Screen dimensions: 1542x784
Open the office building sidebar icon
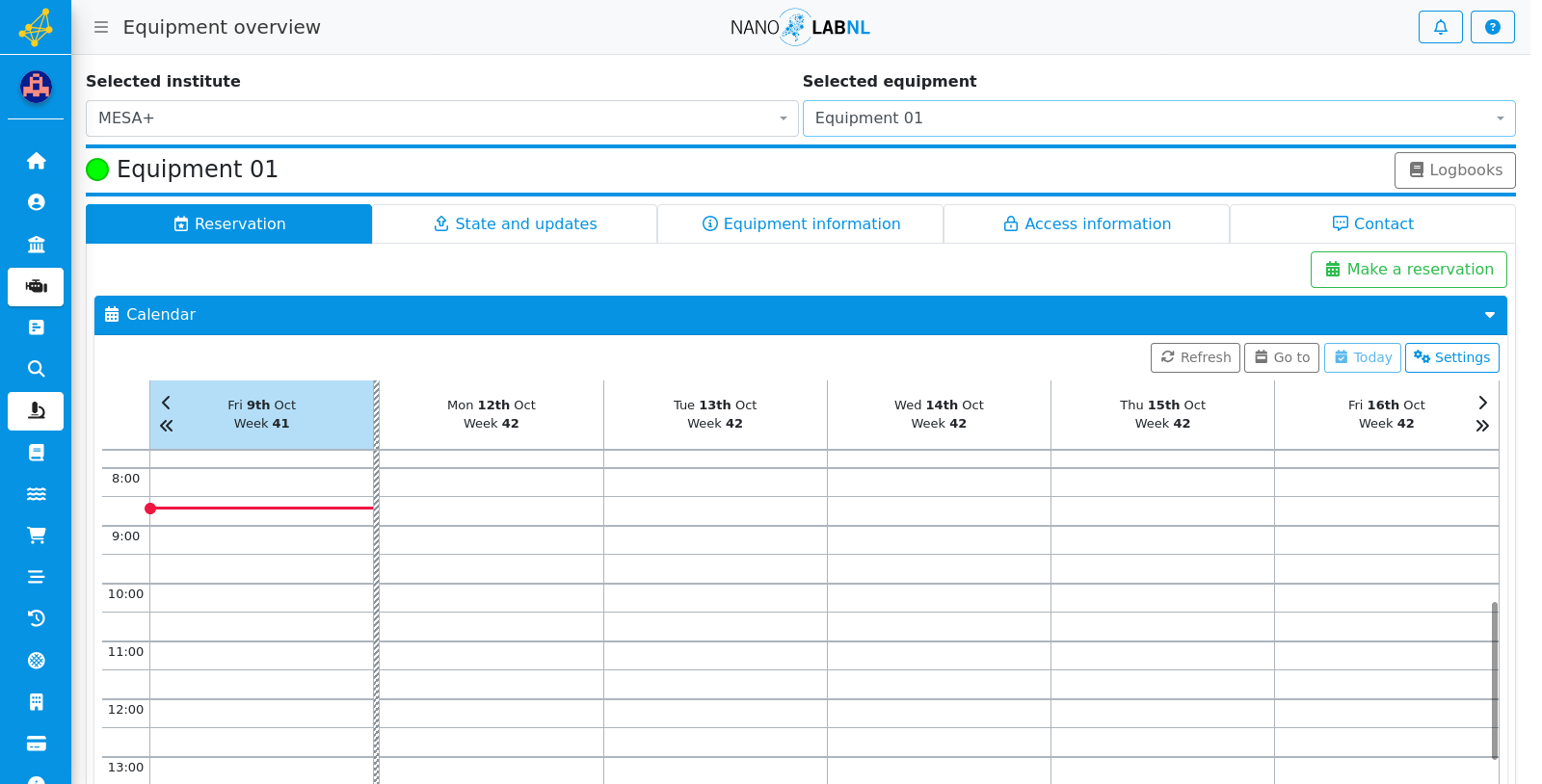36,702
